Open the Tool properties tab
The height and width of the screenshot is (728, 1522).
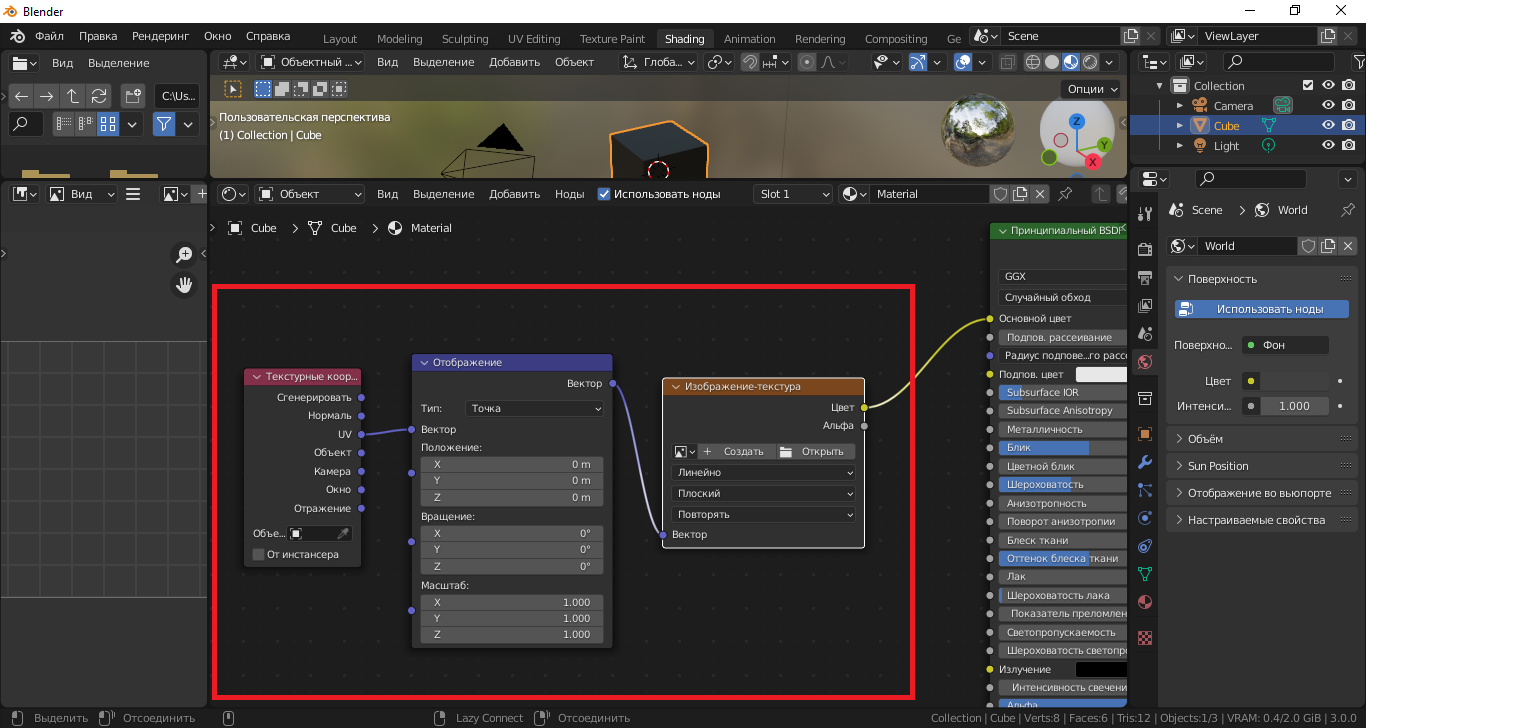pyautogui.click(x=1145, y=214)
